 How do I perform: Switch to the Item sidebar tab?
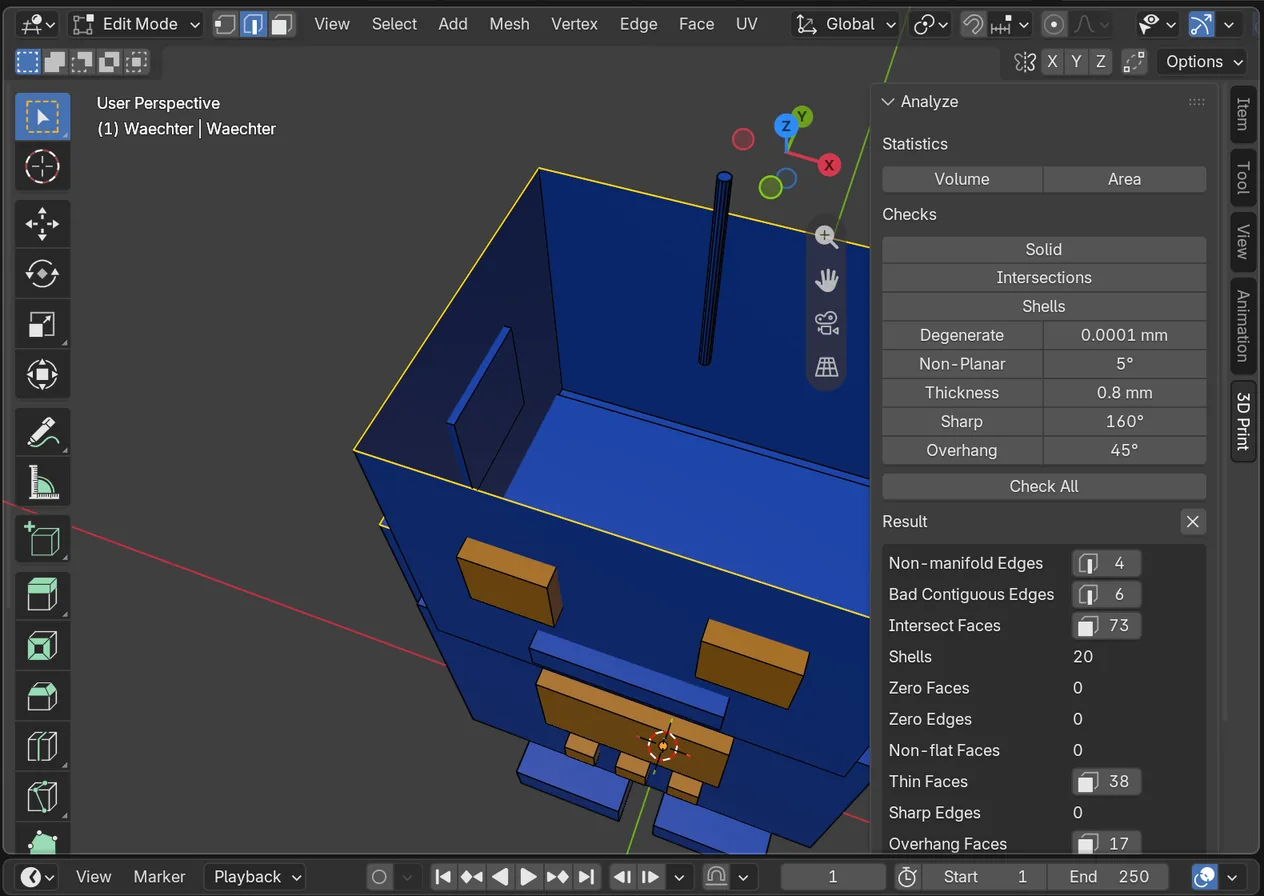1243,114
